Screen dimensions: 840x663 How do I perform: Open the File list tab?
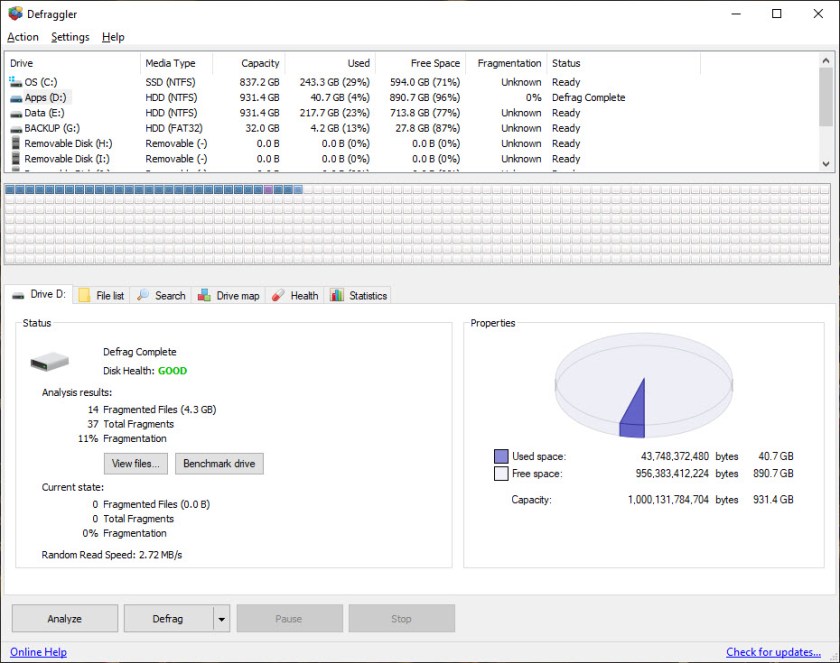101,295
